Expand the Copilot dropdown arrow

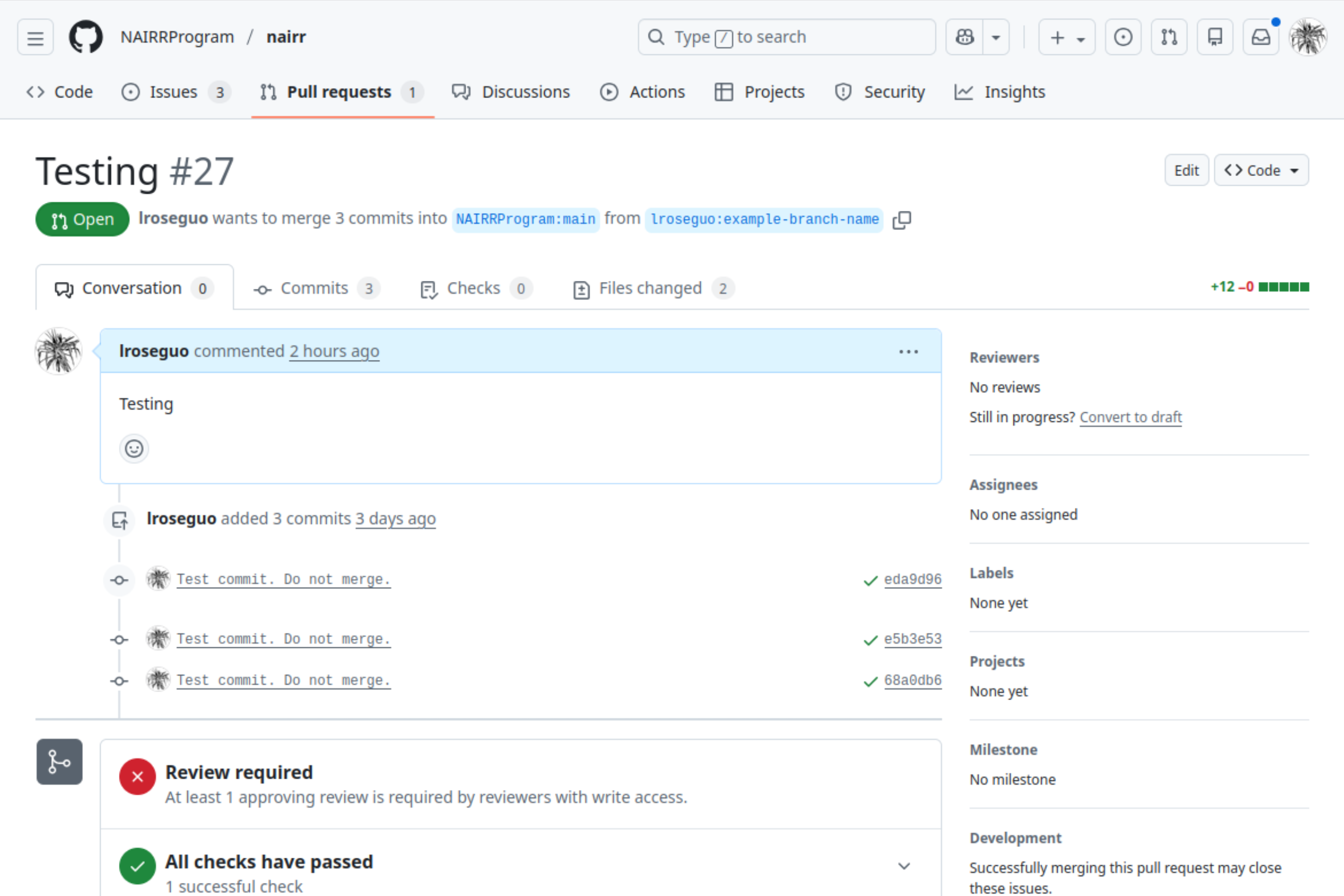coord(996,37)
